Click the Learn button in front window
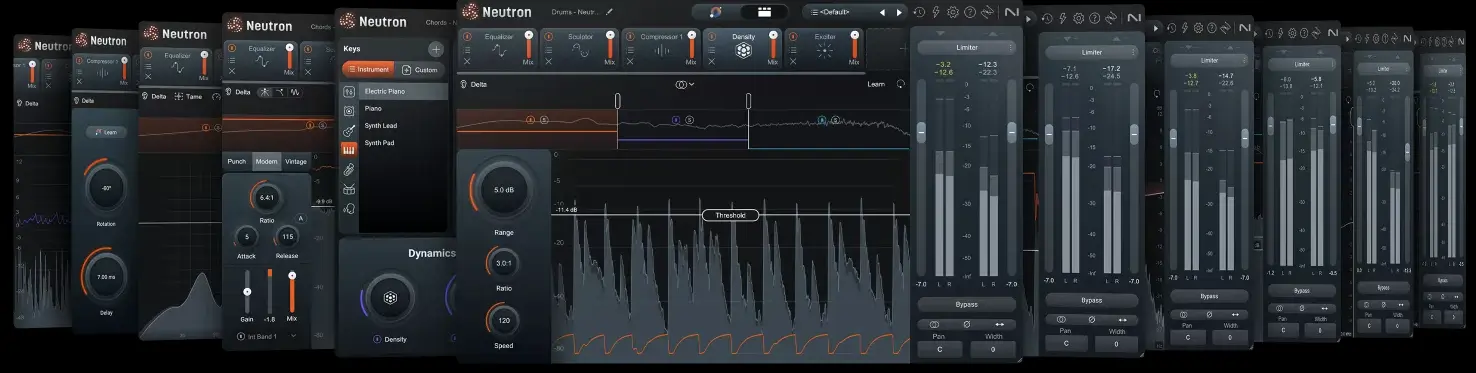This screenshot has height=373, width=1476. (875, 85)
